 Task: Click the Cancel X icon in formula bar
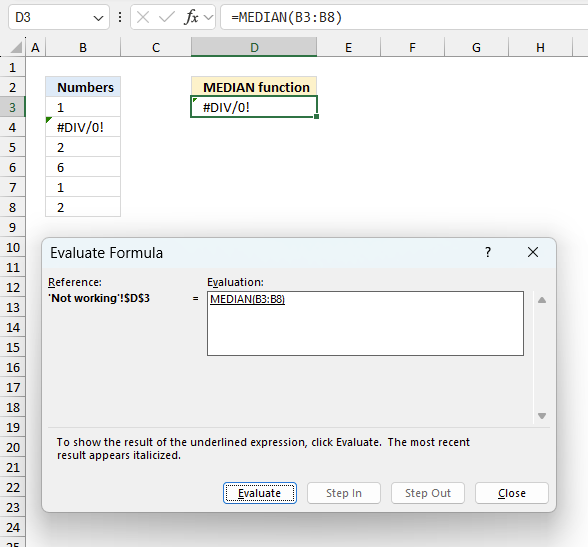coord(143,17)
